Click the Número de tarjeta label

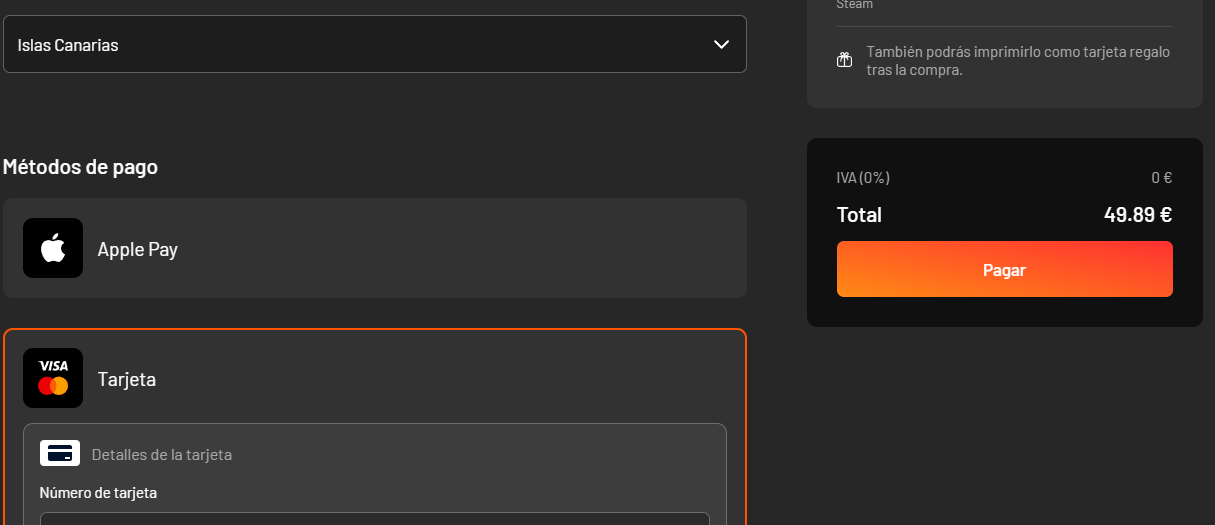(x=98, y=493)
